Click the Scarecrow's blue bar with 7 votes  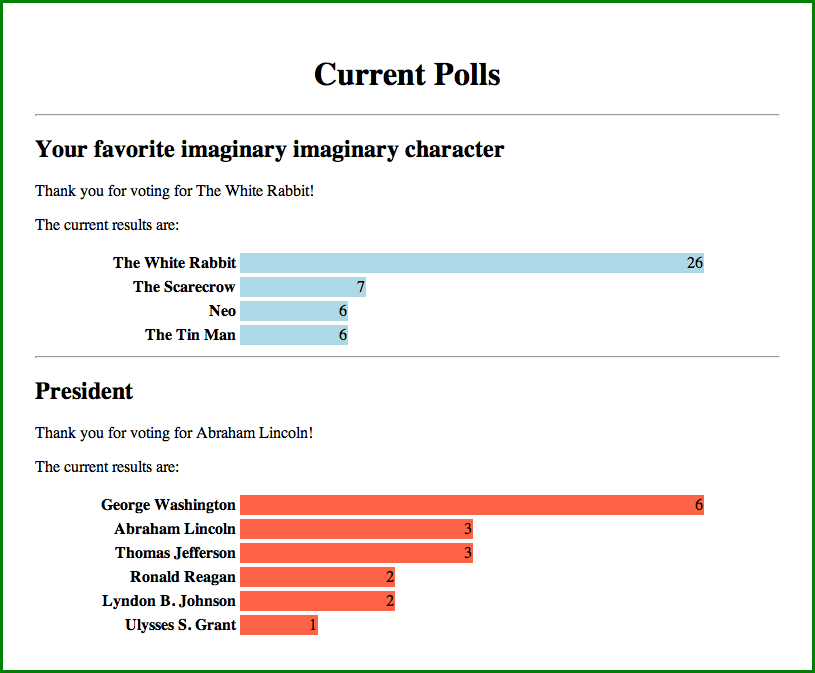tap(302, 287)
